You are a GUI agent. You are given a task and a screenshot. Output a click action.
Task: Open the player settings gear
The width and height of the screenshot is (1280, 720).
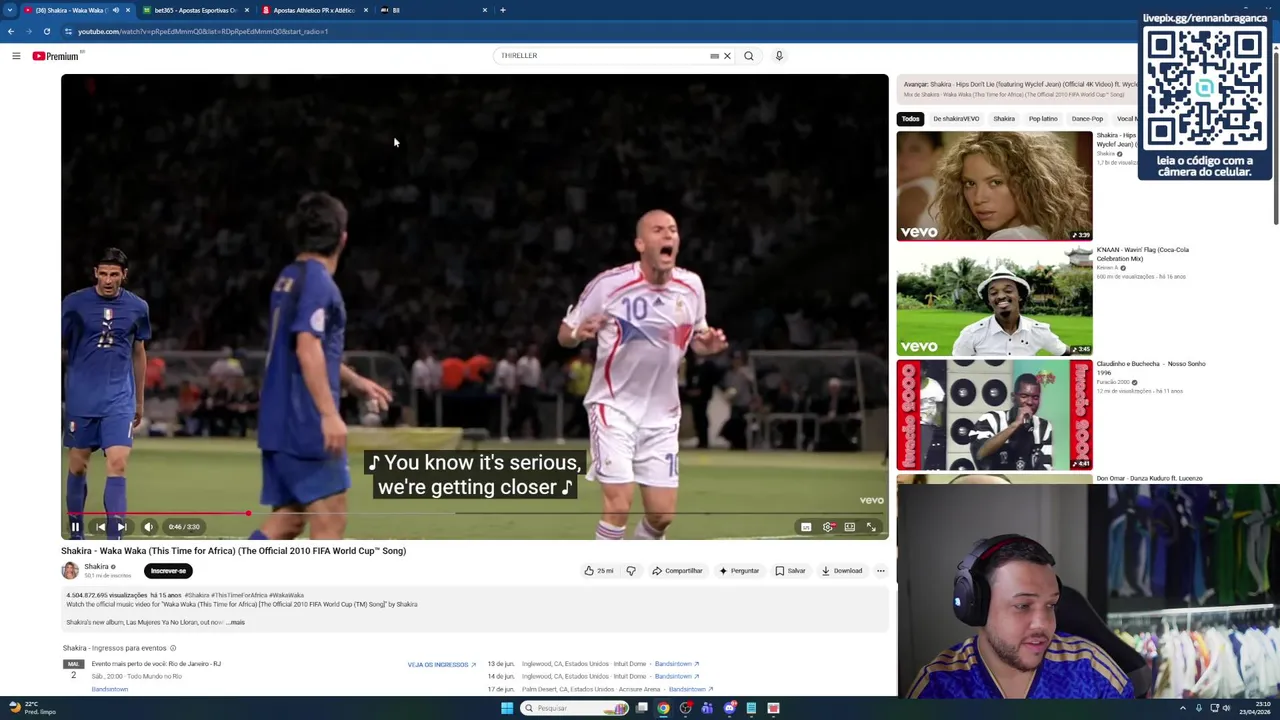[828, 527]
